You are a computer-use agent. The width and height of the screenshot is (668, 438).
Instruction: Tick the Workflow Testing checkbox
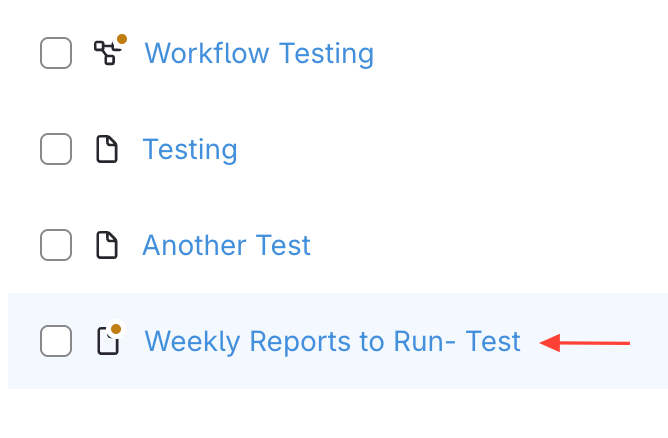point(56,53)
